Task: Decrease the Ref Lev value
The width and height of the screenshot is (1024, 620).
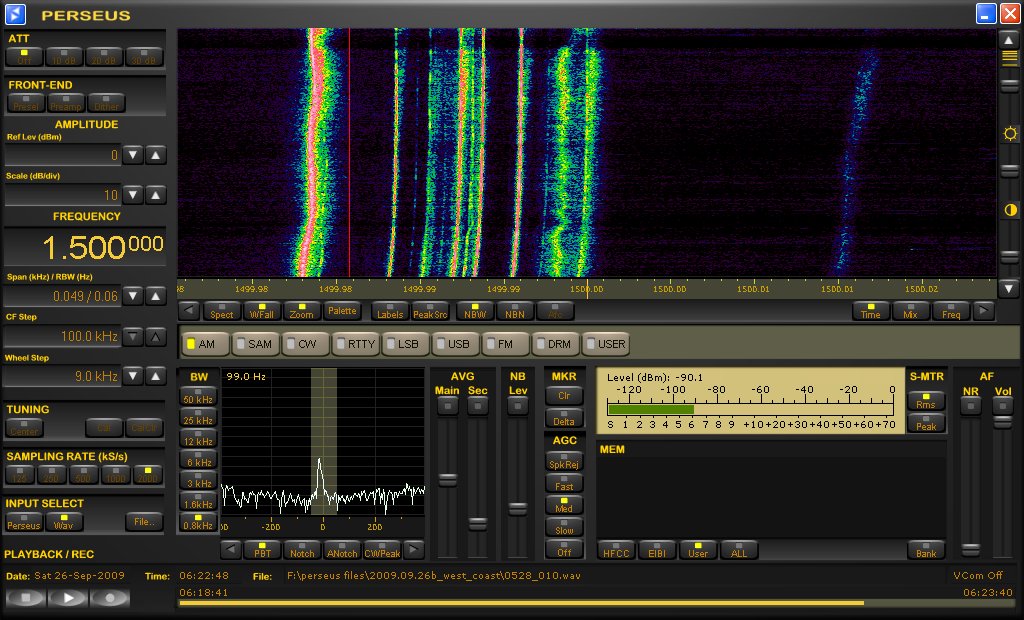Action: [133, 155]
